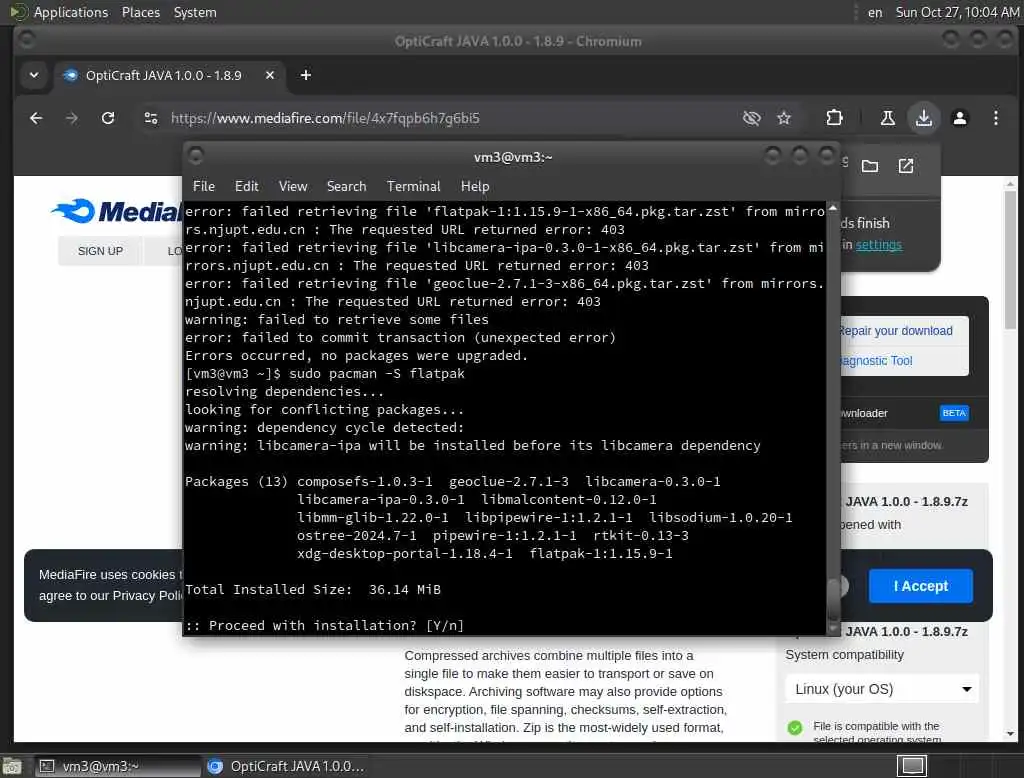Click terminal scrollbar up arrow
This screenshot has height=778, width=1024.
[x=833, y=208]
